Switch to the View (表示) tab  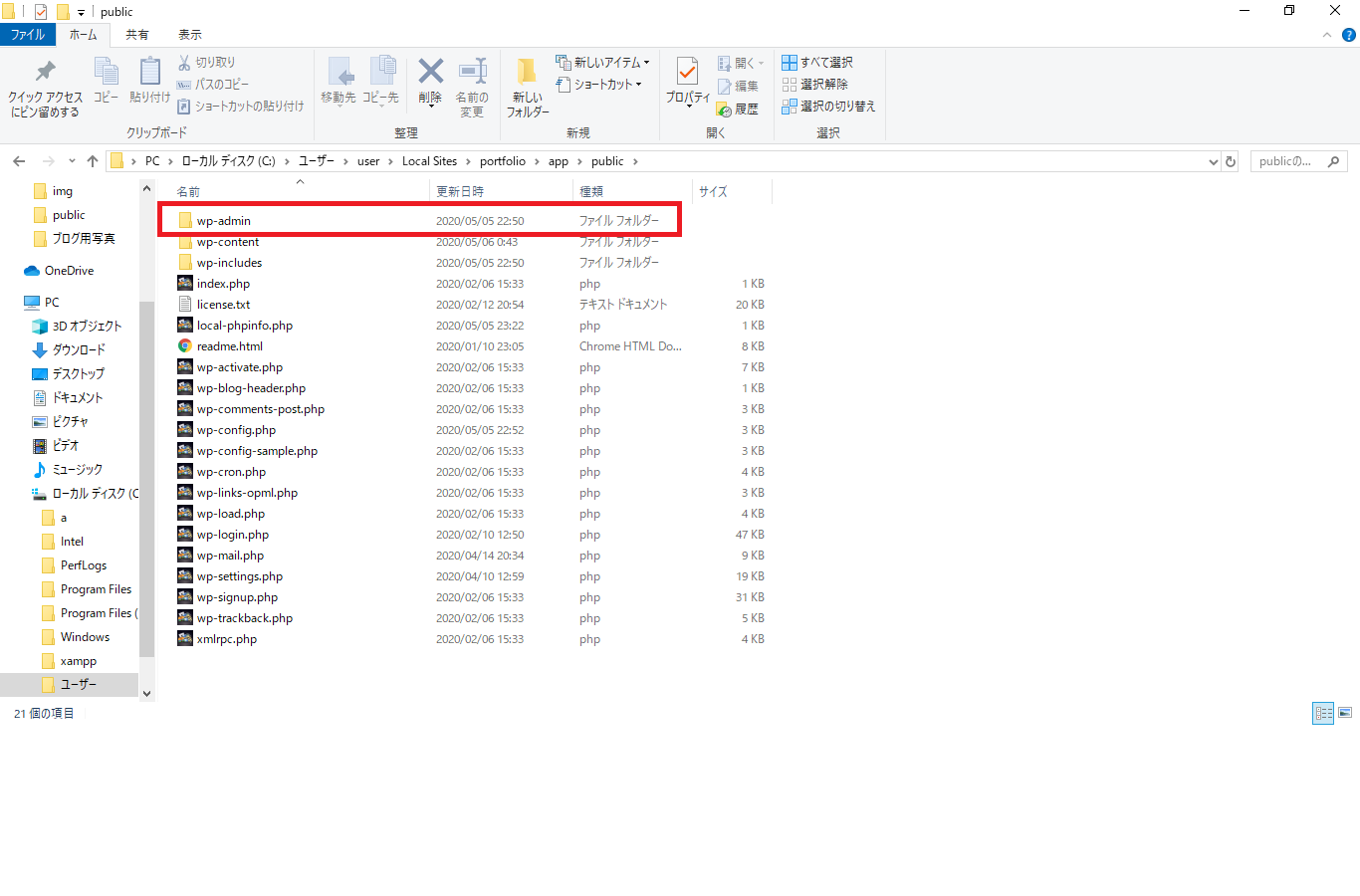(190, 35)
